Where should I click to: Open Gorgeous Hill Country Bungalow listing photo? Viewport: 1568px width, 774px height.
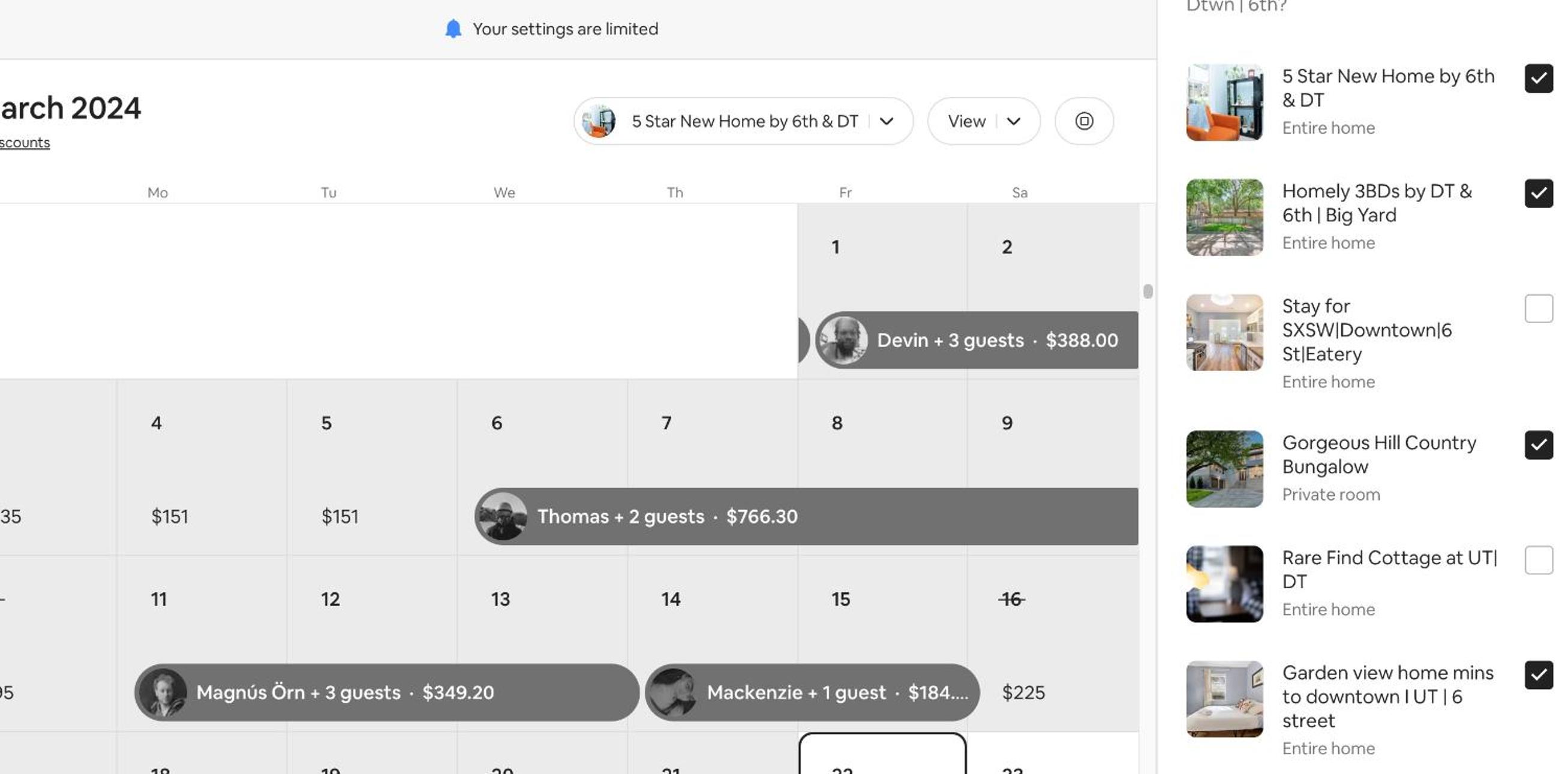pyautogui.click(x=1224, y=469)
